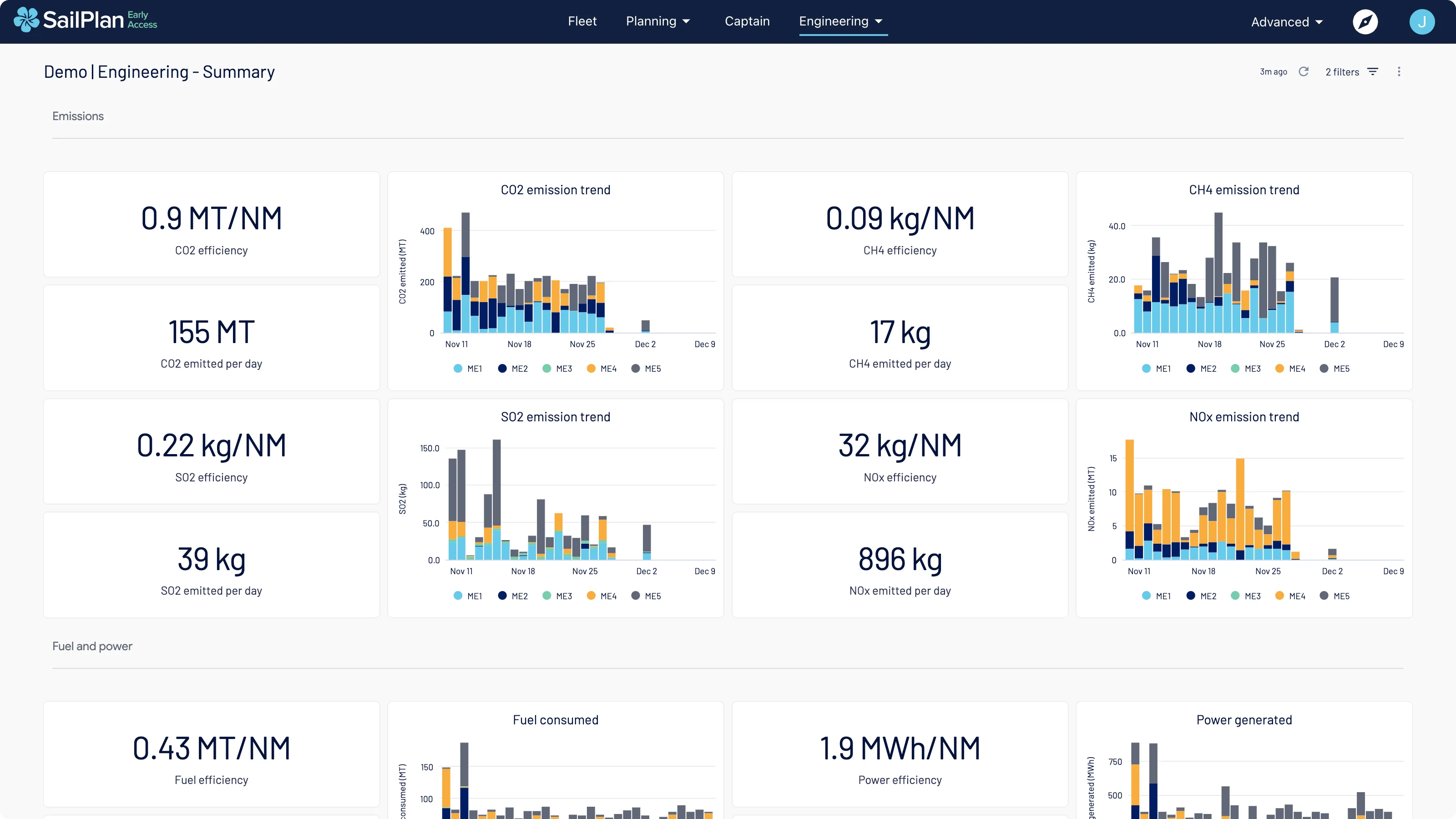Toggle ME5 in SO2 emission trend legend
Image resolution: width=1456 pixels, height=819 pixels.
(646, 596)
